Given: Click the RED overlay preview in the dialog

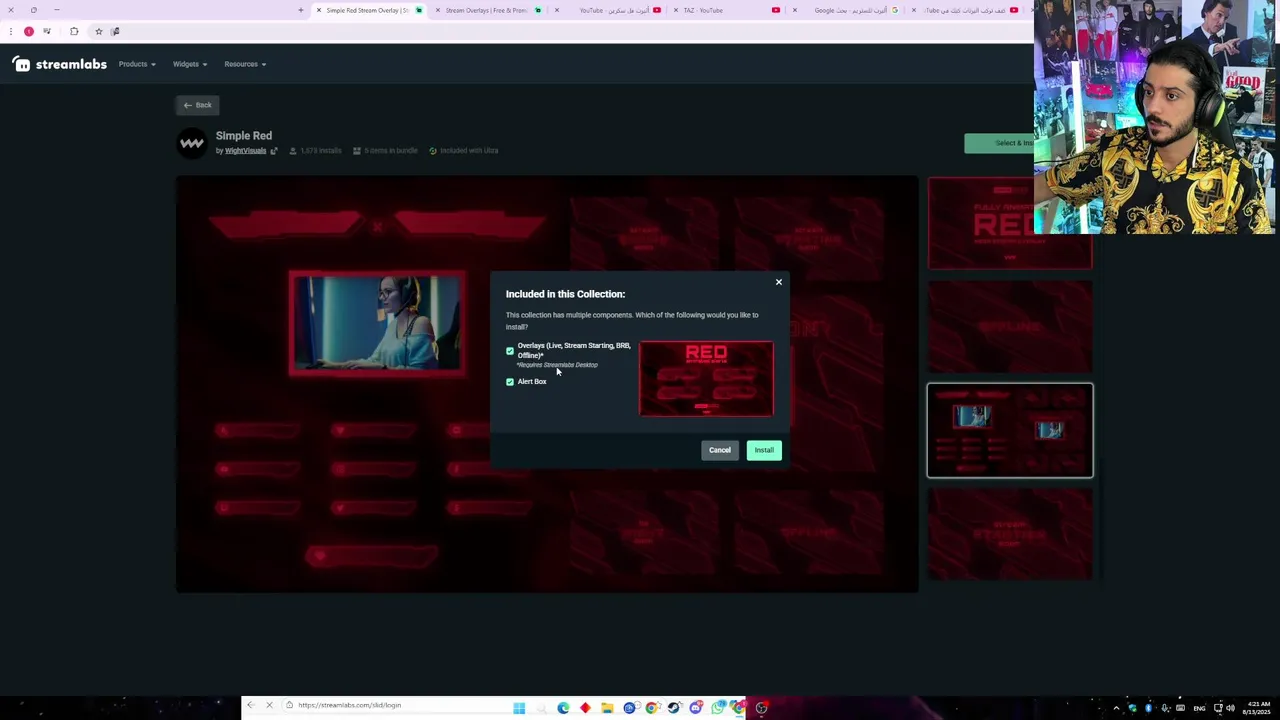Looking at the screenshot, I should 706,378.
